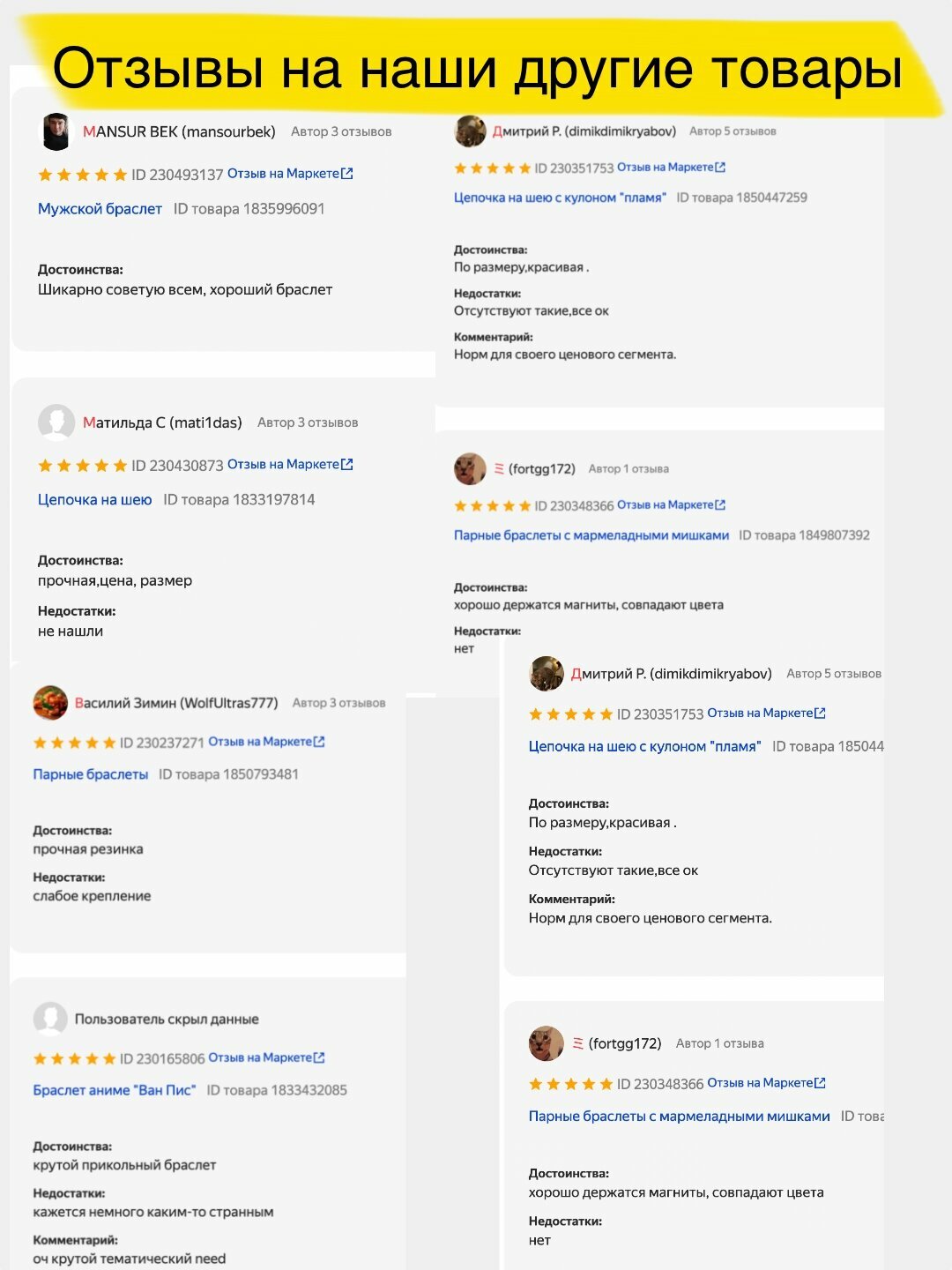Click the star rating for review 230493137
Viewport: 952px width, 1270px height.
click(x=83, y=175)
